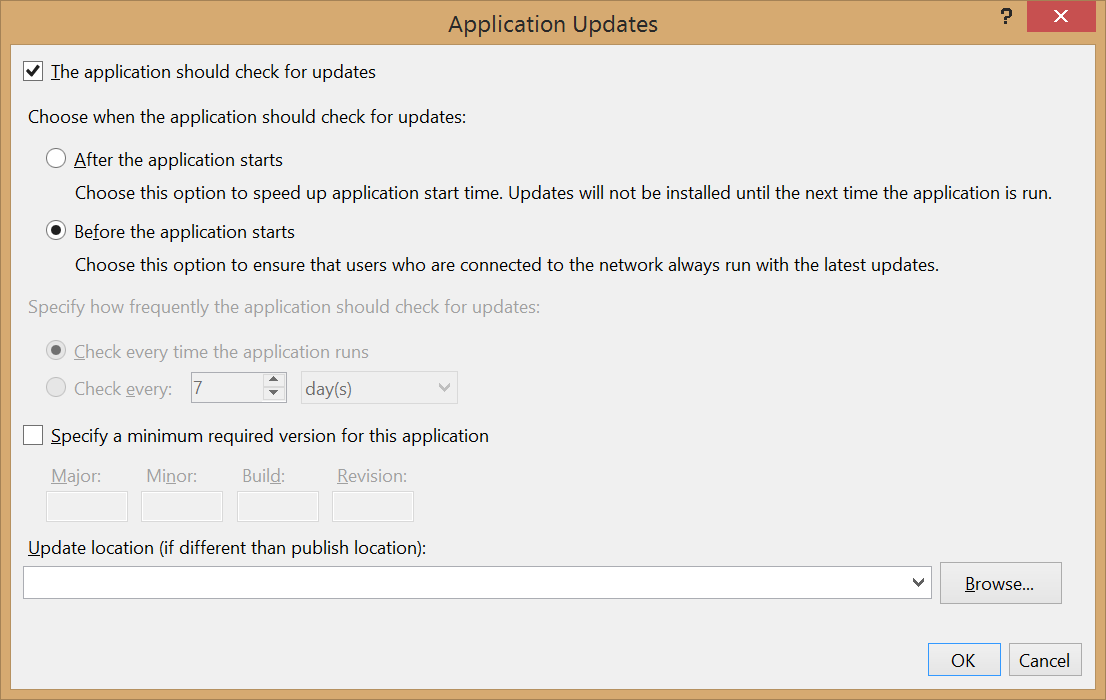Select the 'Check every' interval radio button
Screen dimensions: 1106x700
(x=57, y=388)
